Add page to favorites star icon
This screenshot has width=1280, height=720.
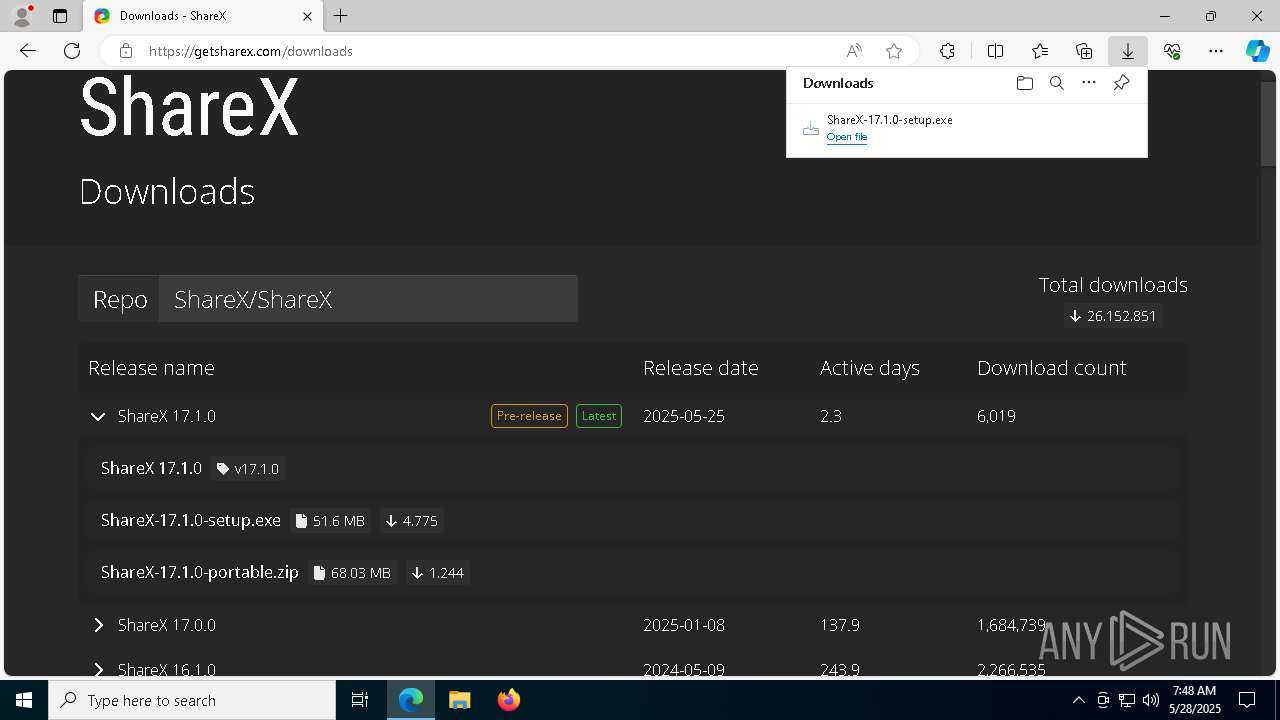(894, 51)
